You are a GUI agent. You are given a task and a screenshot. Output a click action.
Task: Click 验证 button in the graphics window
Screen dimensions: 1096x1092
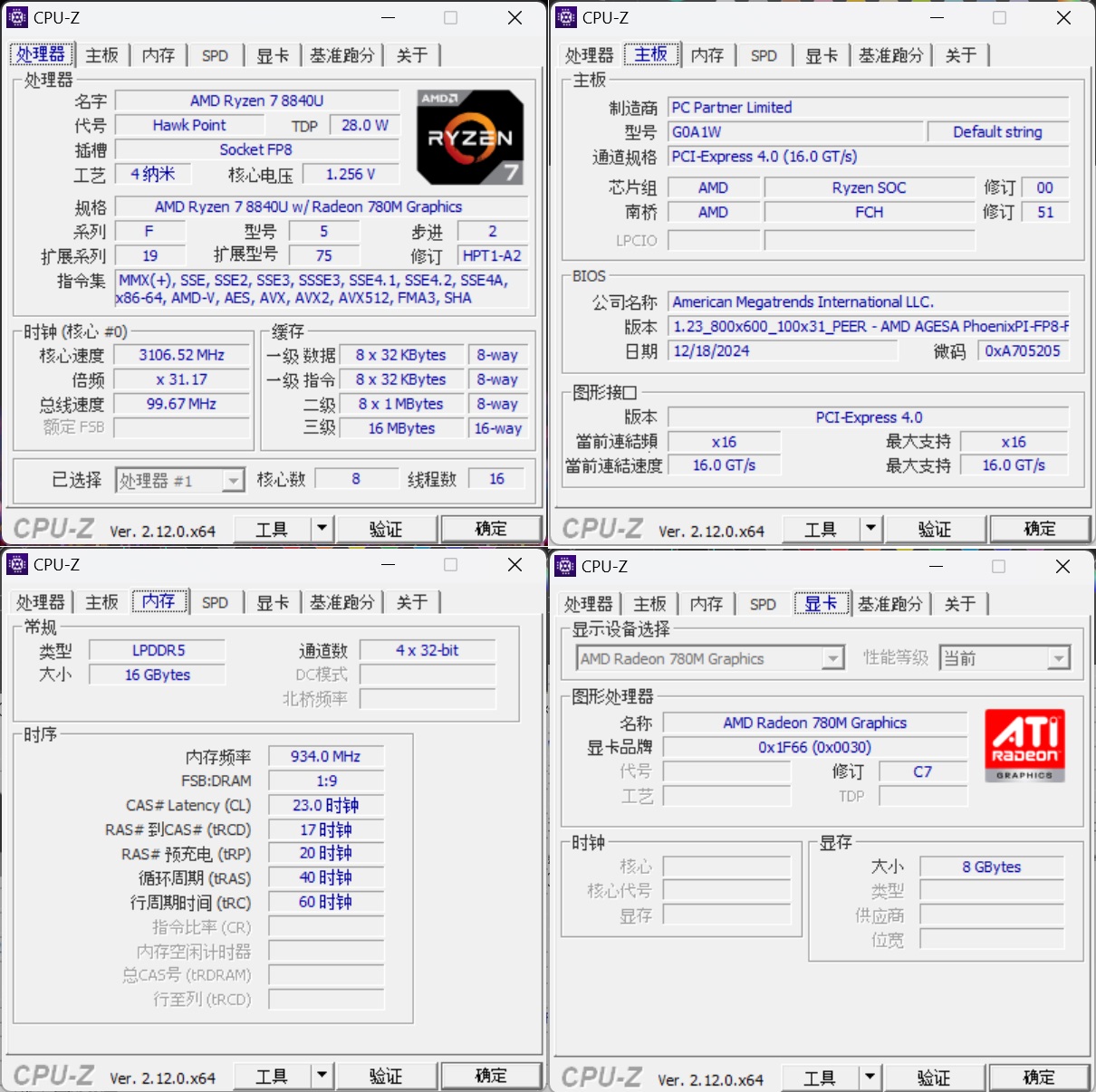[x=934, y=1078]
